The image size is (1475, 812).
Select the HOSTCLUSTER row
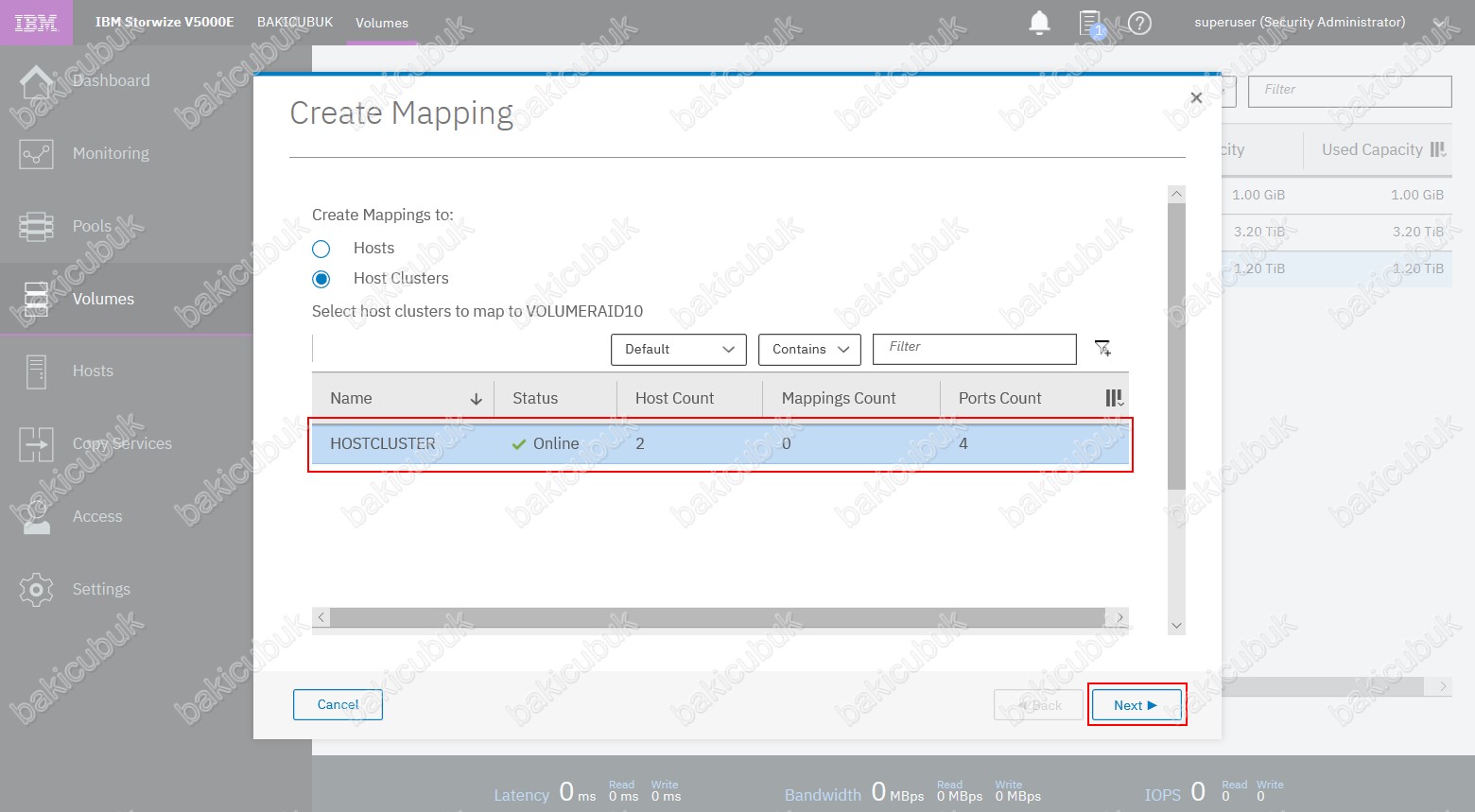(720, 444)
